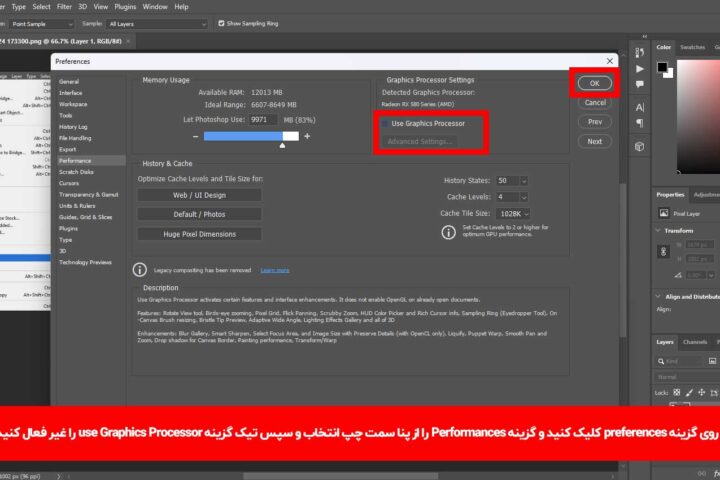Toggle Use Graphics Processor checkbox
The height and width of the screenshot is (480, 720).
click(385, 124)
